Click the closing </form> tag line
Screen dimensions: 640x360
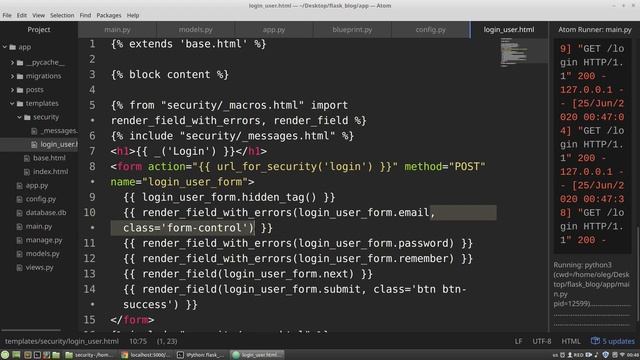[x=132, y=320]
